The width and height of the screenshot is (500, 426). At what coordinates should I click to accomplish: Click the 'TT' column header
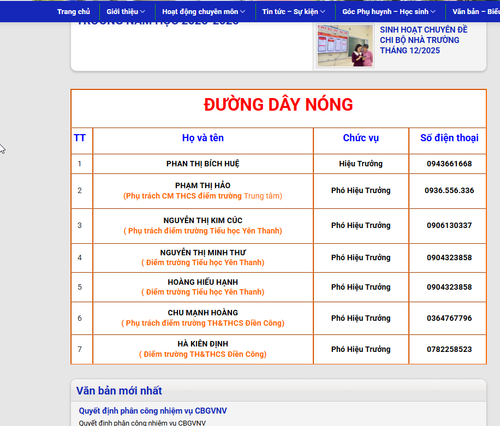coord(80,138)
